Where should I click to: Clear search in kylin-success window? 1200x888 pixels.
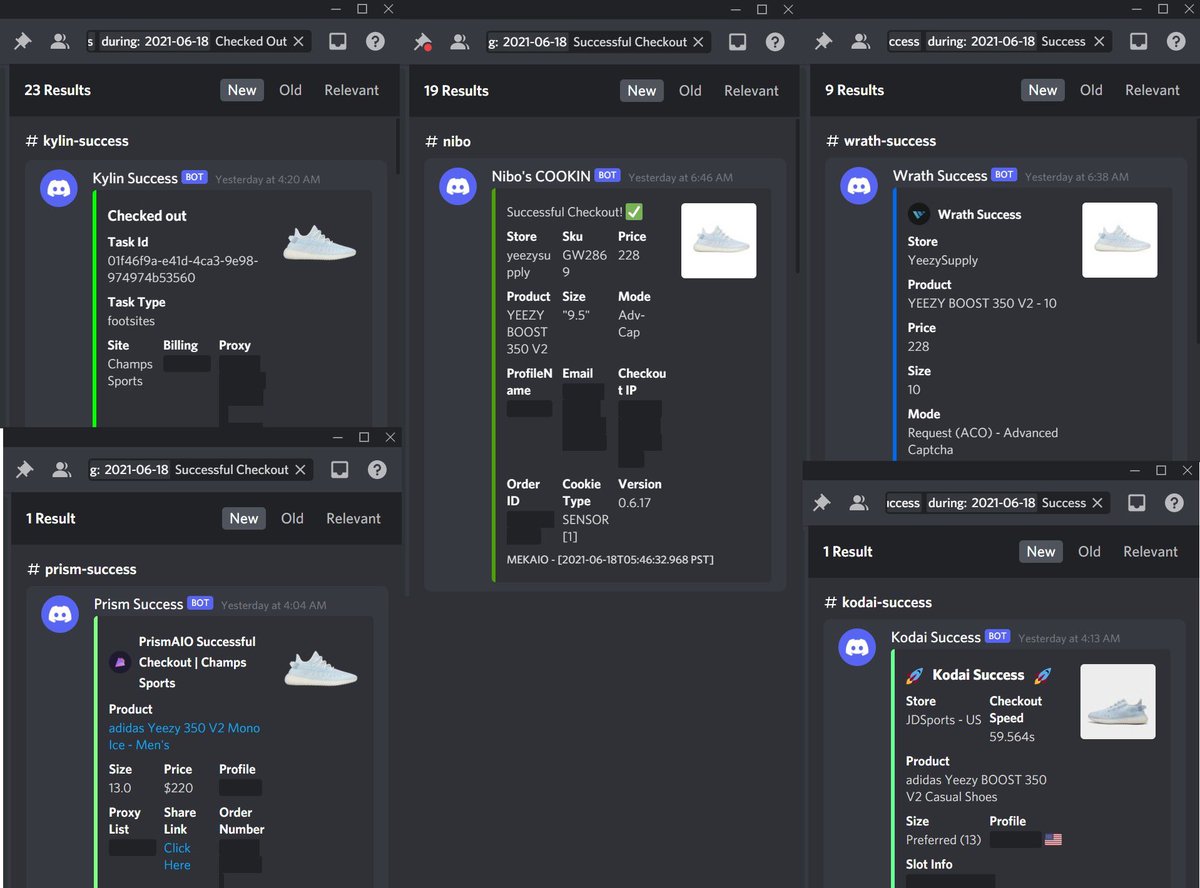coord(300,42)
